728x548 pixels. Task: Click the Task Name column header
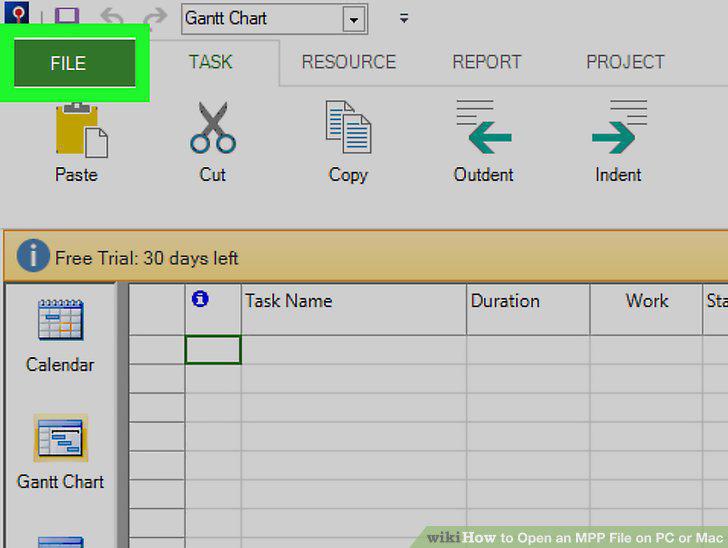pyautogui.click(x=354, y=309)
